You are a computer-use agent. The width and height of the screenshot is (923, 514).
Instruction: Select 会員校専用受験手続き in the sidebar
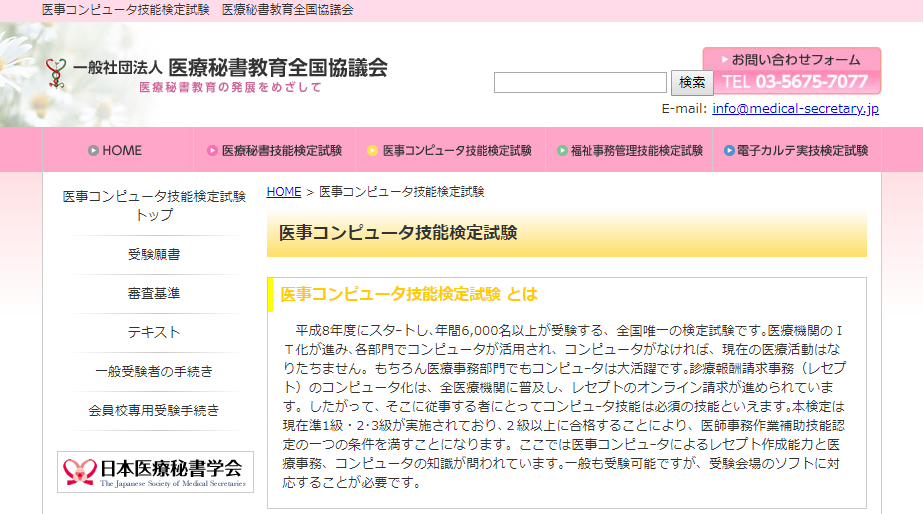pyautogui.click(x=154, y=410)
